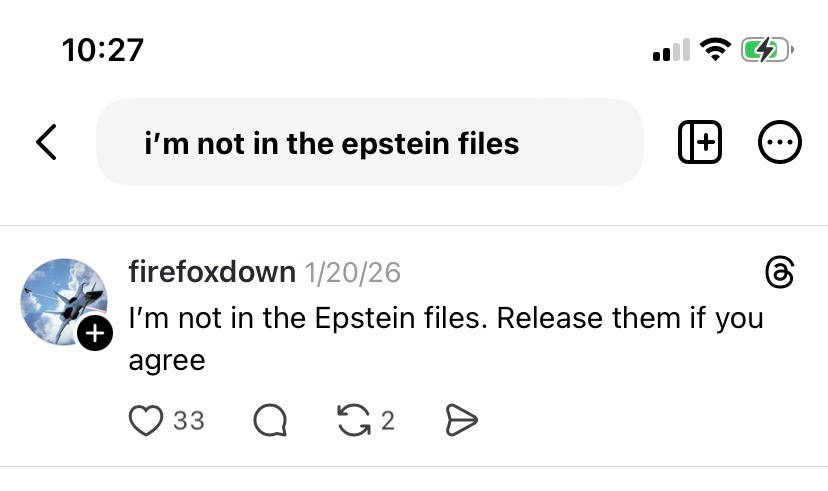View the 33 likes count
This screenshot has width=828, height=491.
189,421
